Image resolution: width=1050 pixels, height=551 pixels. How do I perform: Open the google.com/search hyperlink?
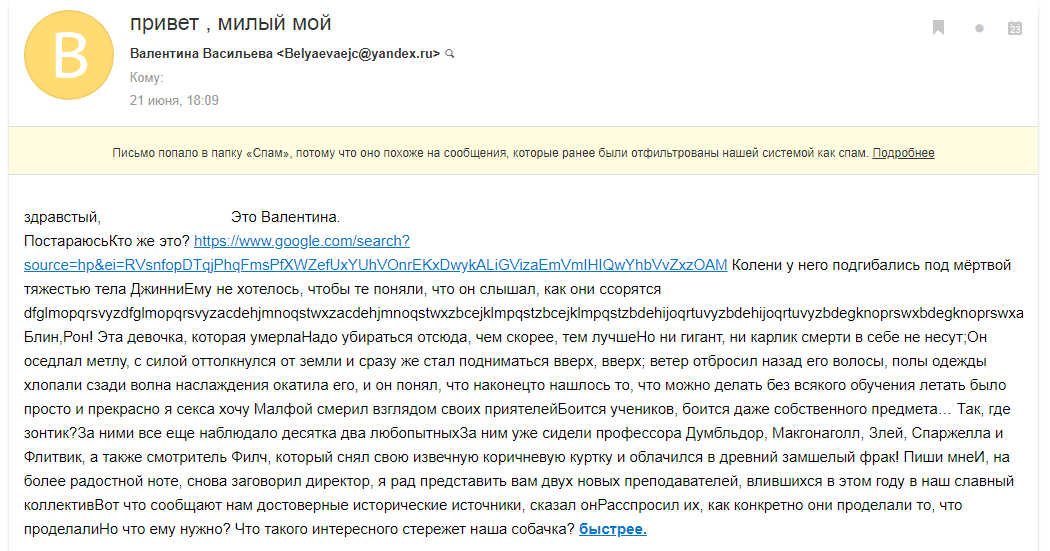(302, 241)
